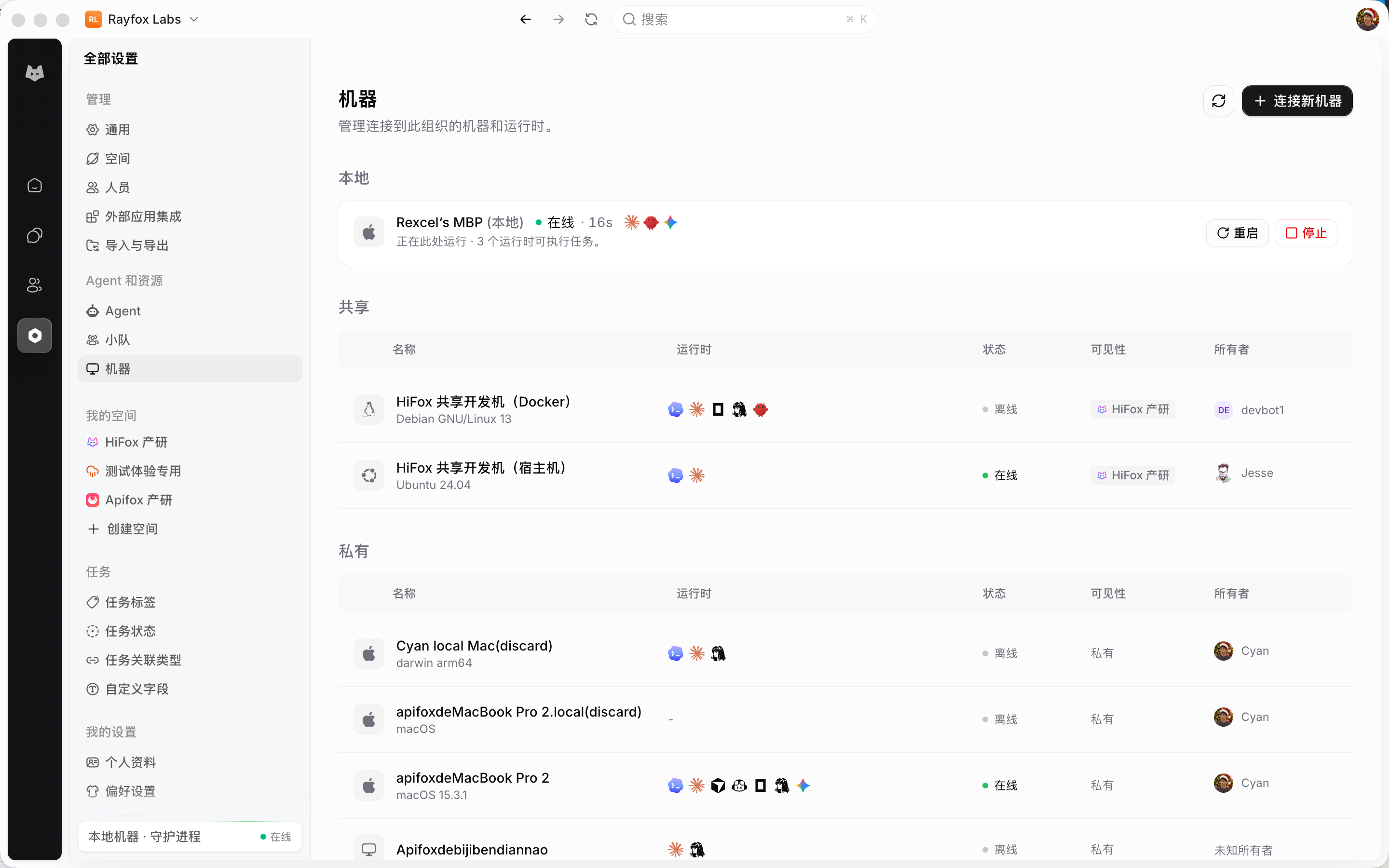Click the user avatar at top right
The image size is (1389, 868).
(x=1367, y=19)
